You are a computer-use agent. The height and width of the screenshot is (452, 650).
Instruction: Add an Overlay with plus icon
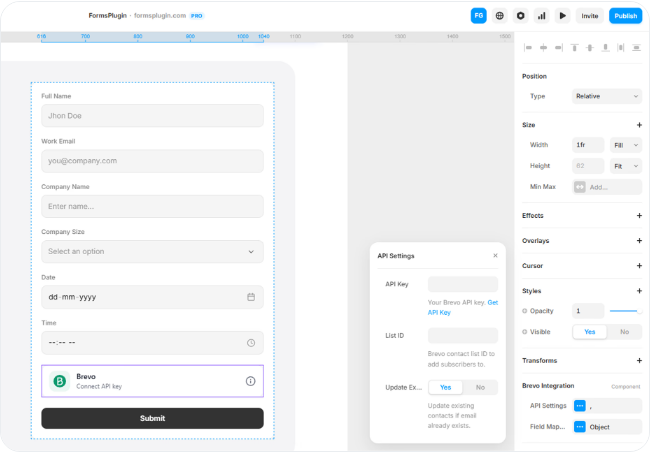point(639,241)
